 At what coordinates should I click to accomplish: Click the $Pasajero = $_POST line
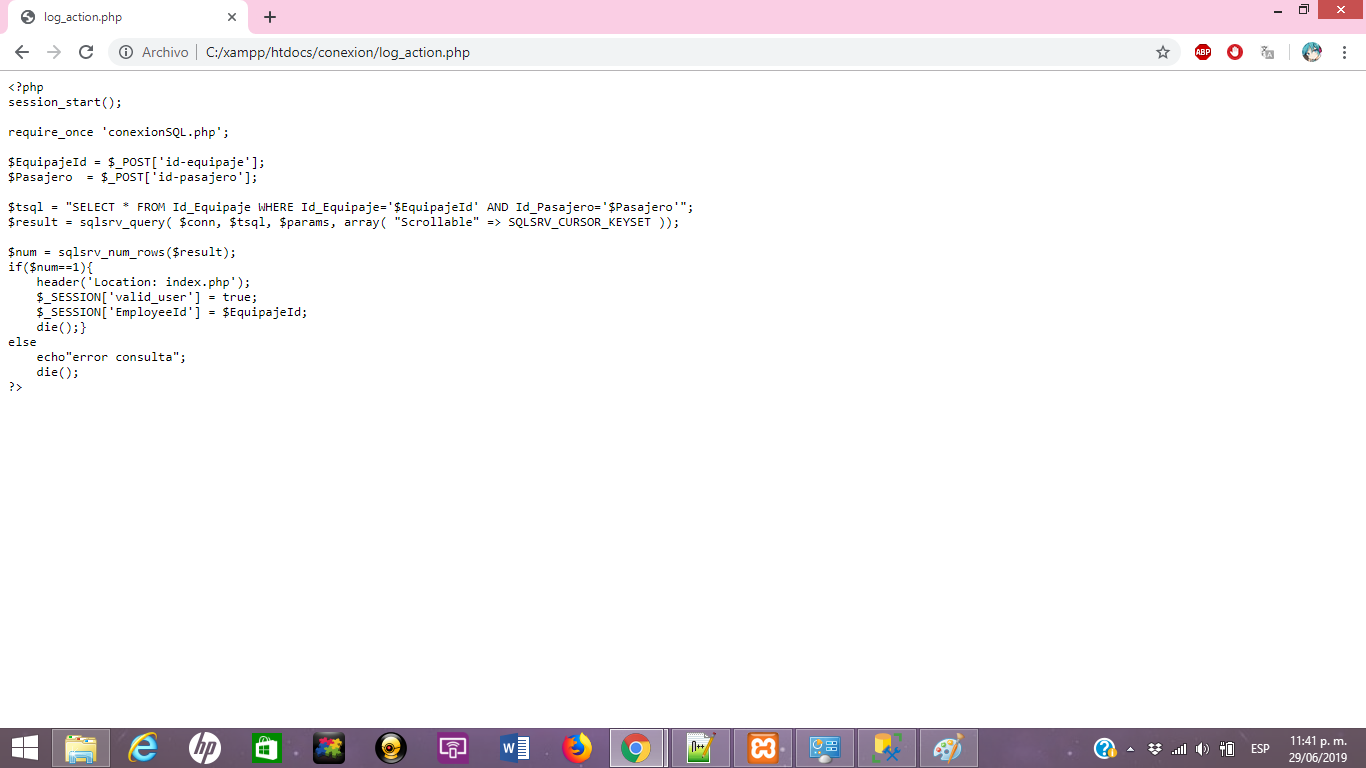pos(133,177)
